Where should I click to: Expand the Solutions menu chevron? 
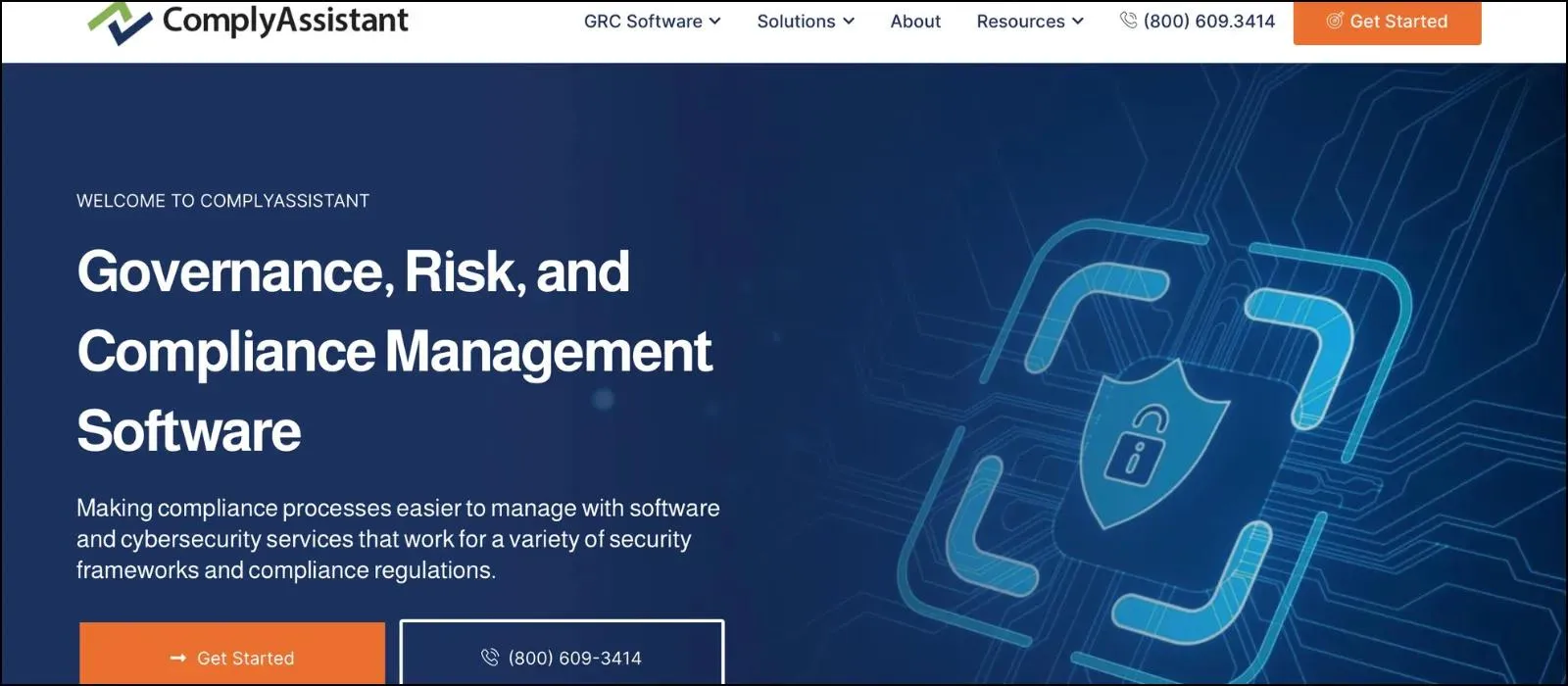(849, 22)
